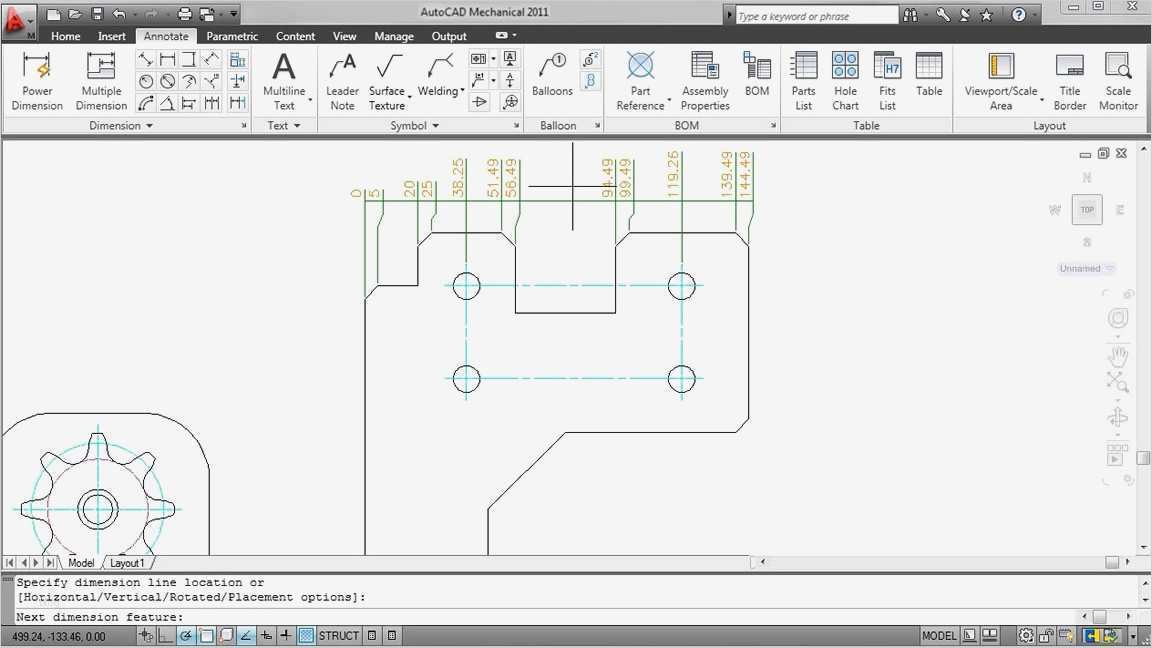Image resolution: width=1152 pixels, height=648 pixels.
Task: Click the horizontal scrollbar below the canvas
Action: 930,563
